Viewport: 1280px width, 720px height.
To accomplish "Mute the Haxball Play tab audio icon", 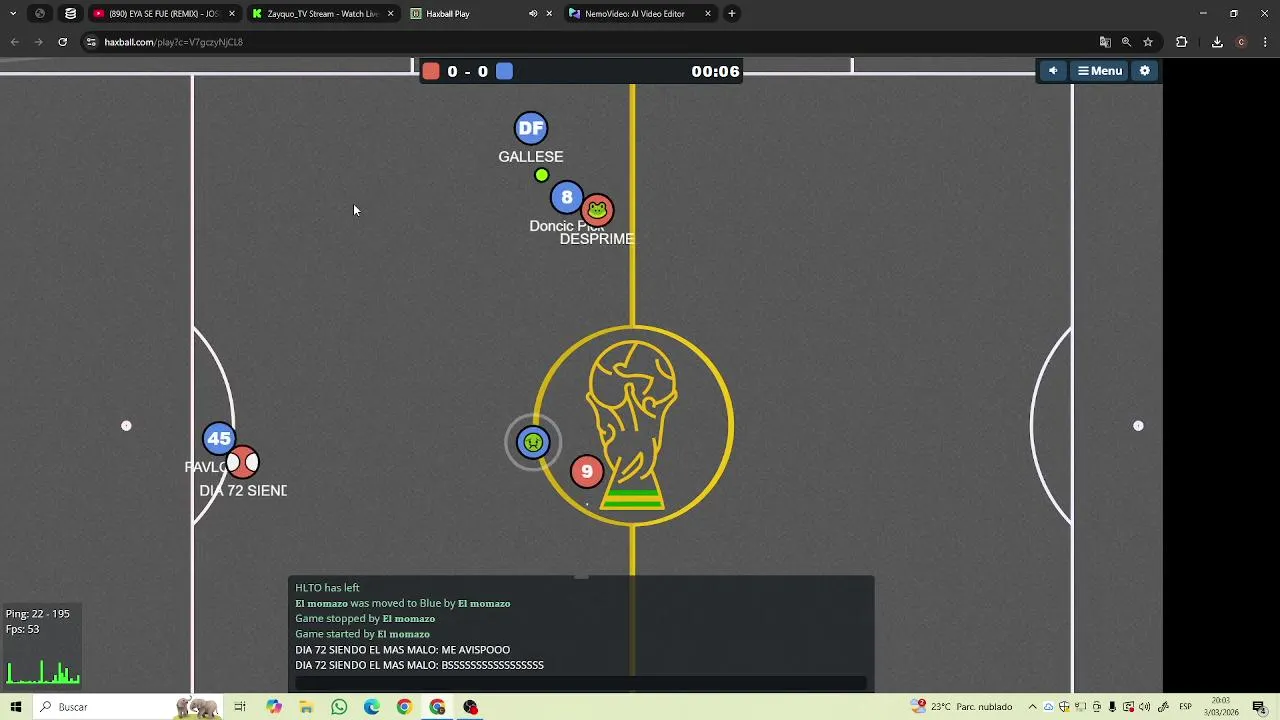I will [x=533, y=14].
